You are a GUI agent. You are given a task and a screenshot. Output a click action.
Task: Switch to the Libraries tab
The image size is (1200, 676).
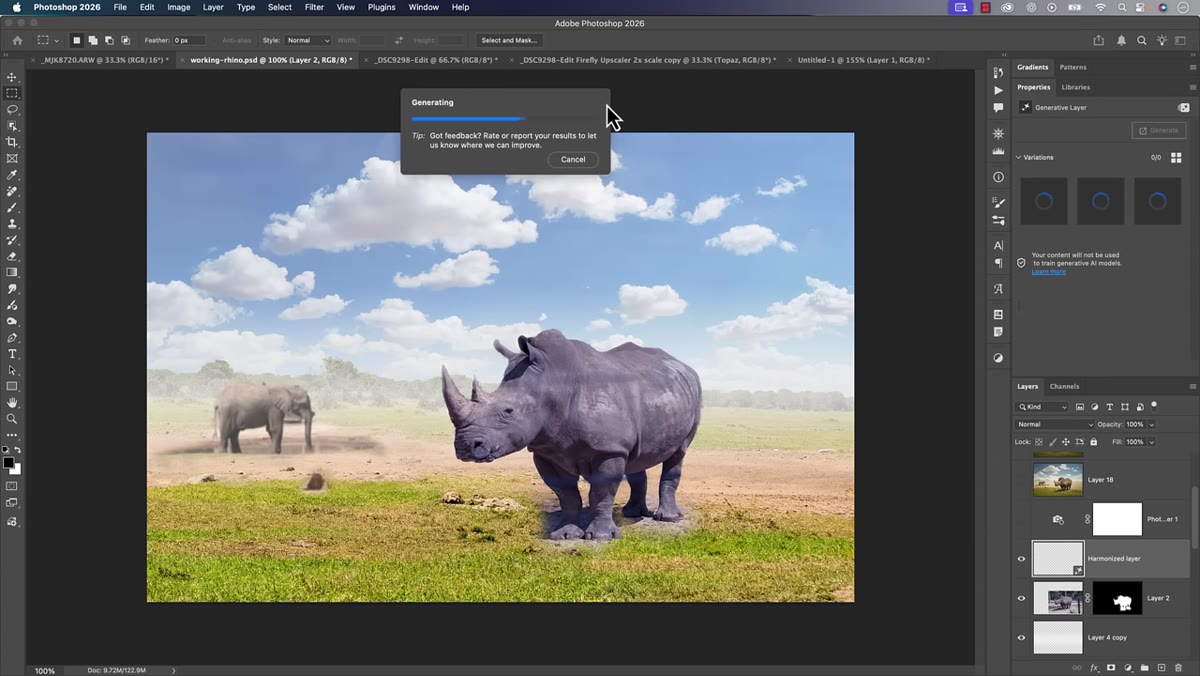pos(1075,87)
